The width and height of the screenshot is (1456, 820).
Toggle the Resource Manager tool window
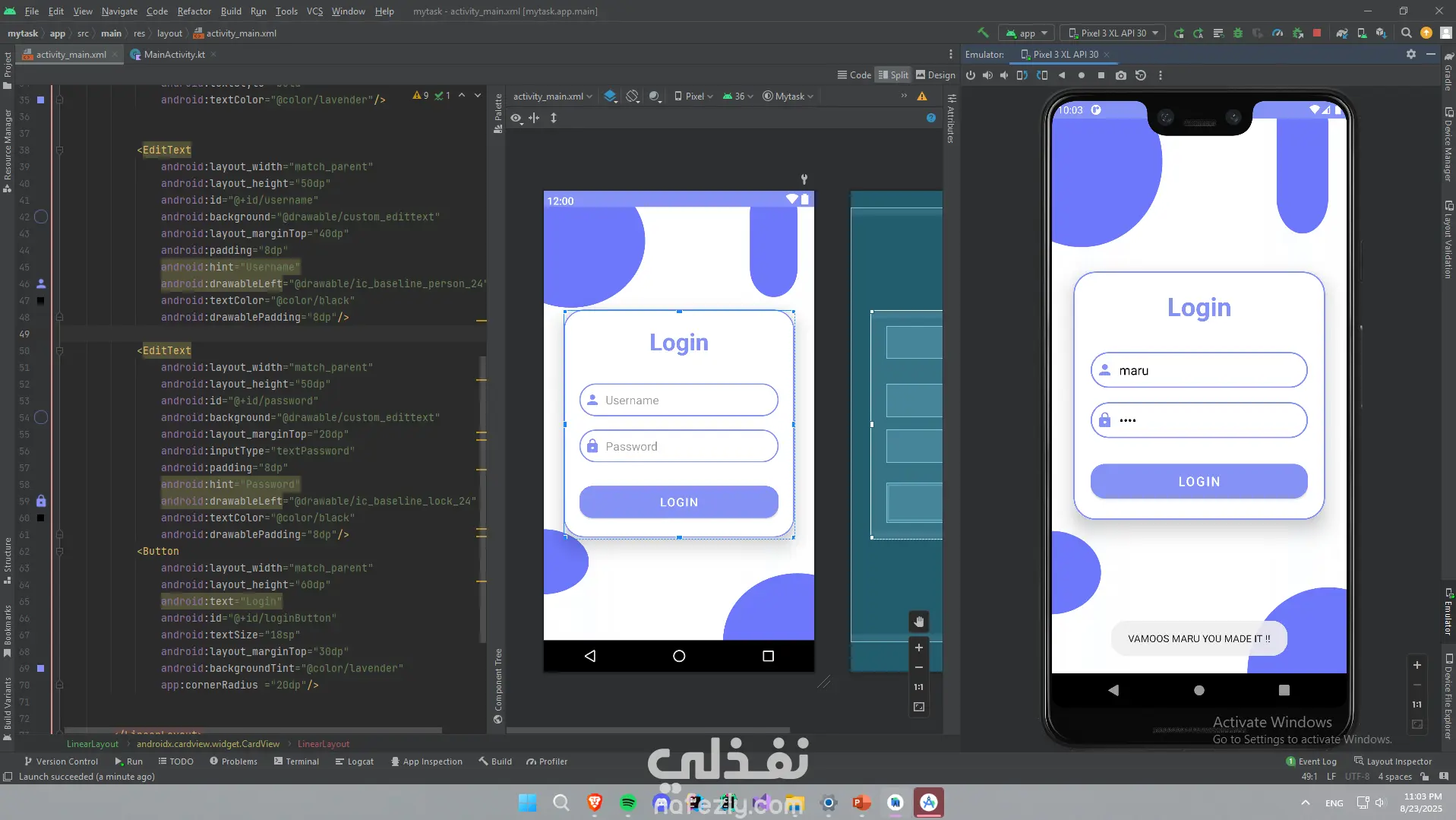click(8, 151)
